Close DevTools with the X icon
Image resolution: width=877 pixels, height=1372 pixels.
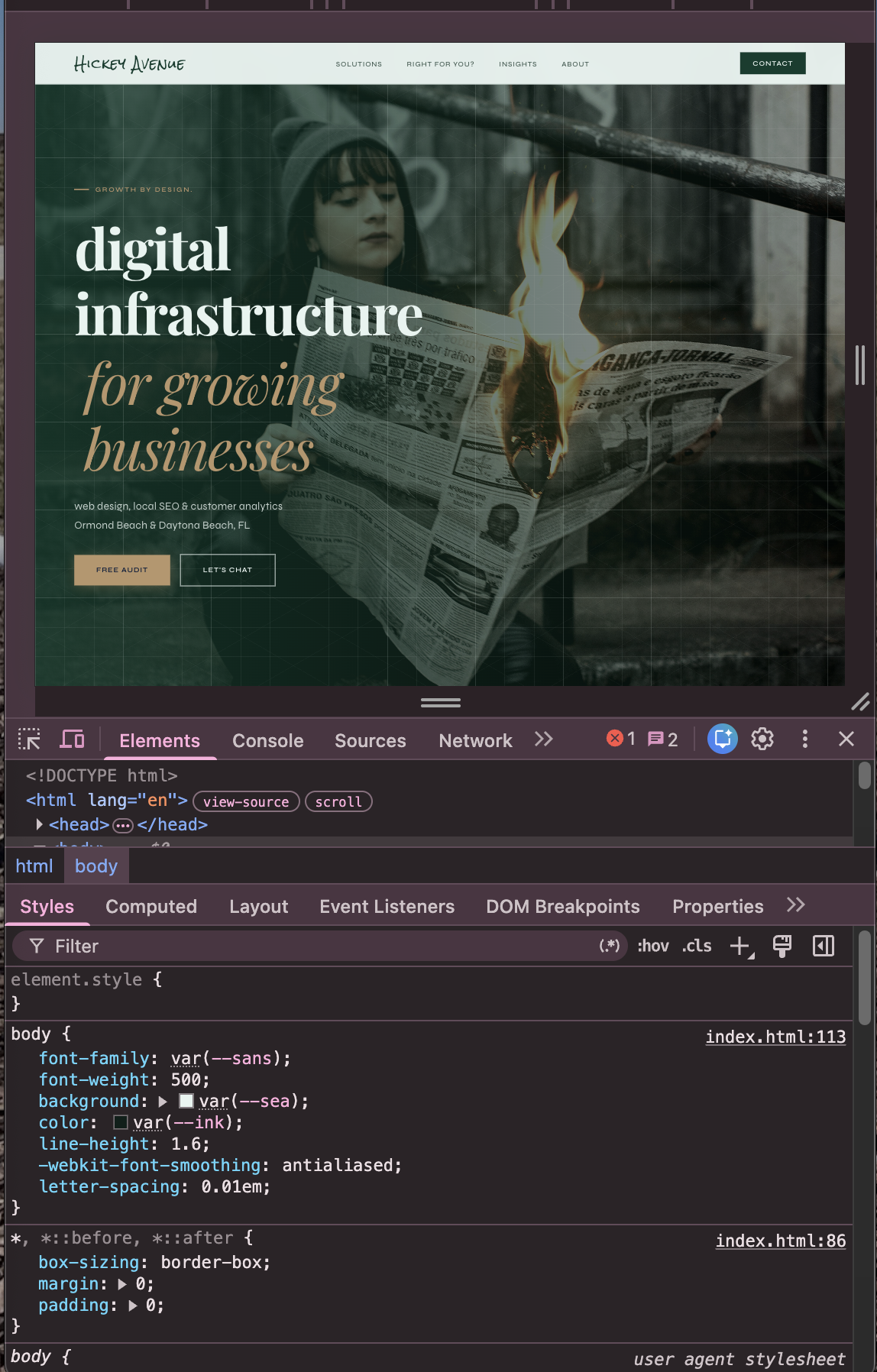846,739
